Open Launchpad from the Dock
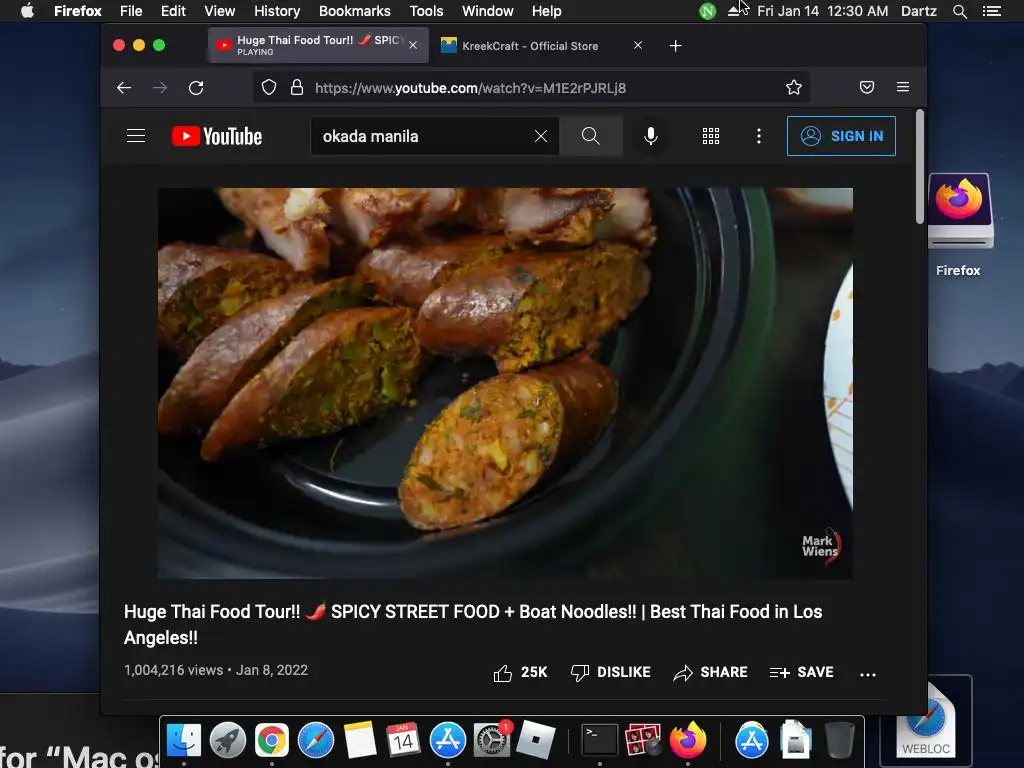Viewport: 1024px width, 768px height. pyautogui.click(x=228, y=740)
